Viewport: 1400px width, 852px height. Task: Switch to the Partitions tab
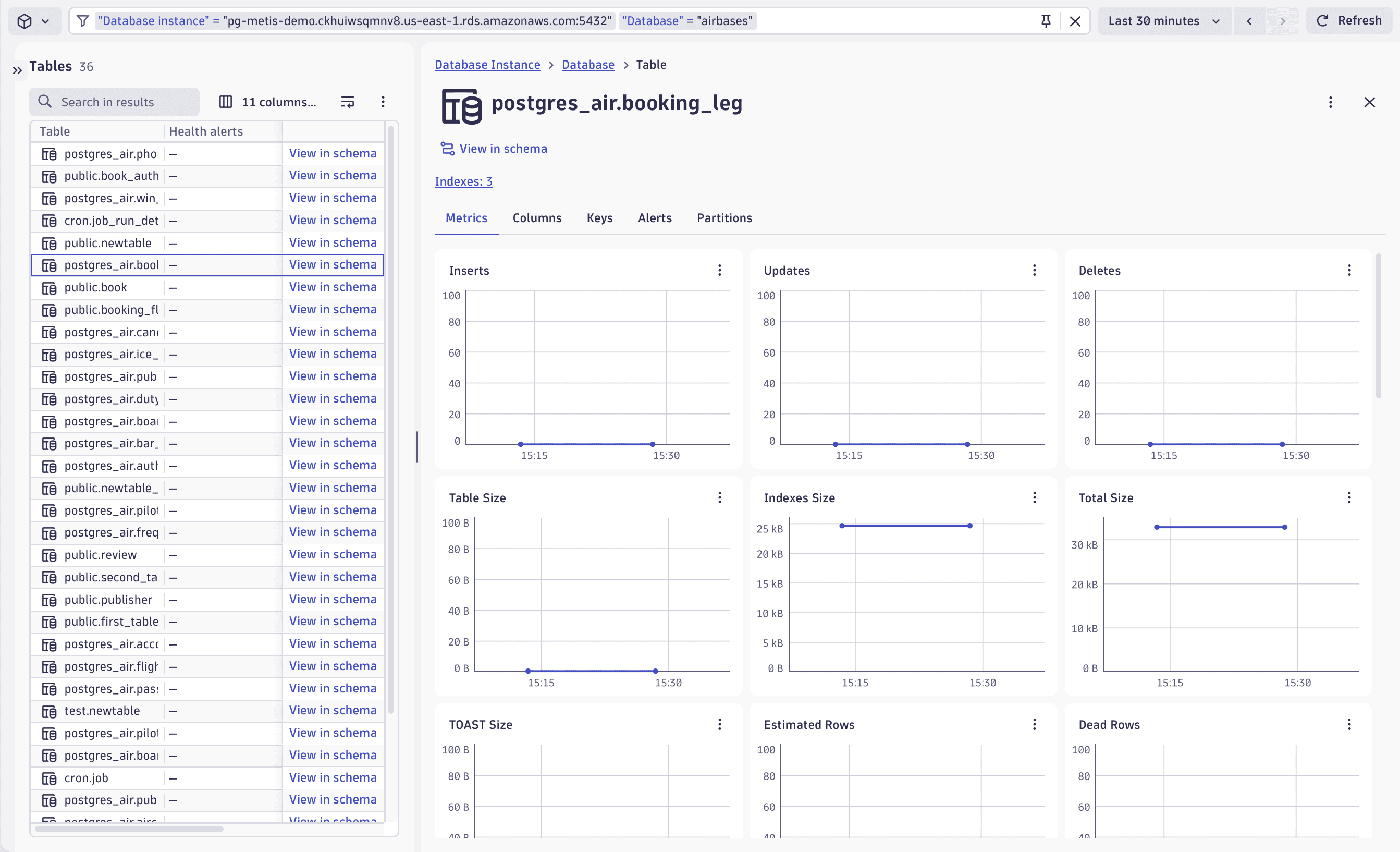click(x=724, y=218)
